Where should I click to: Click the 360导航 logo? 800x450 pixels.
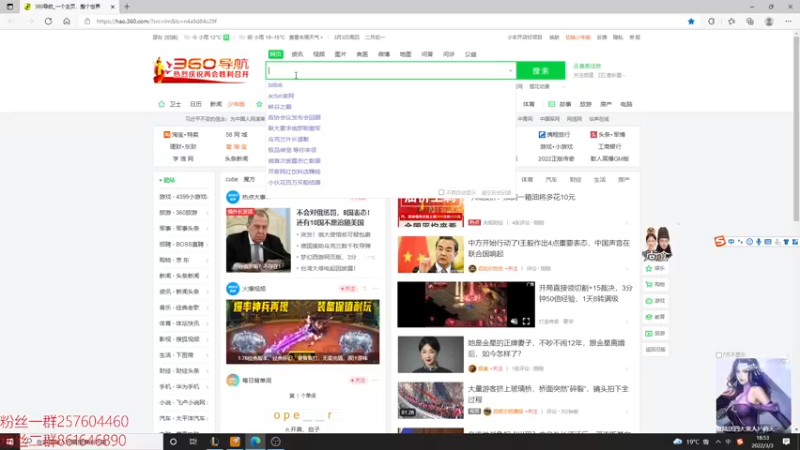pyautogui.click(x=202, y=69)
